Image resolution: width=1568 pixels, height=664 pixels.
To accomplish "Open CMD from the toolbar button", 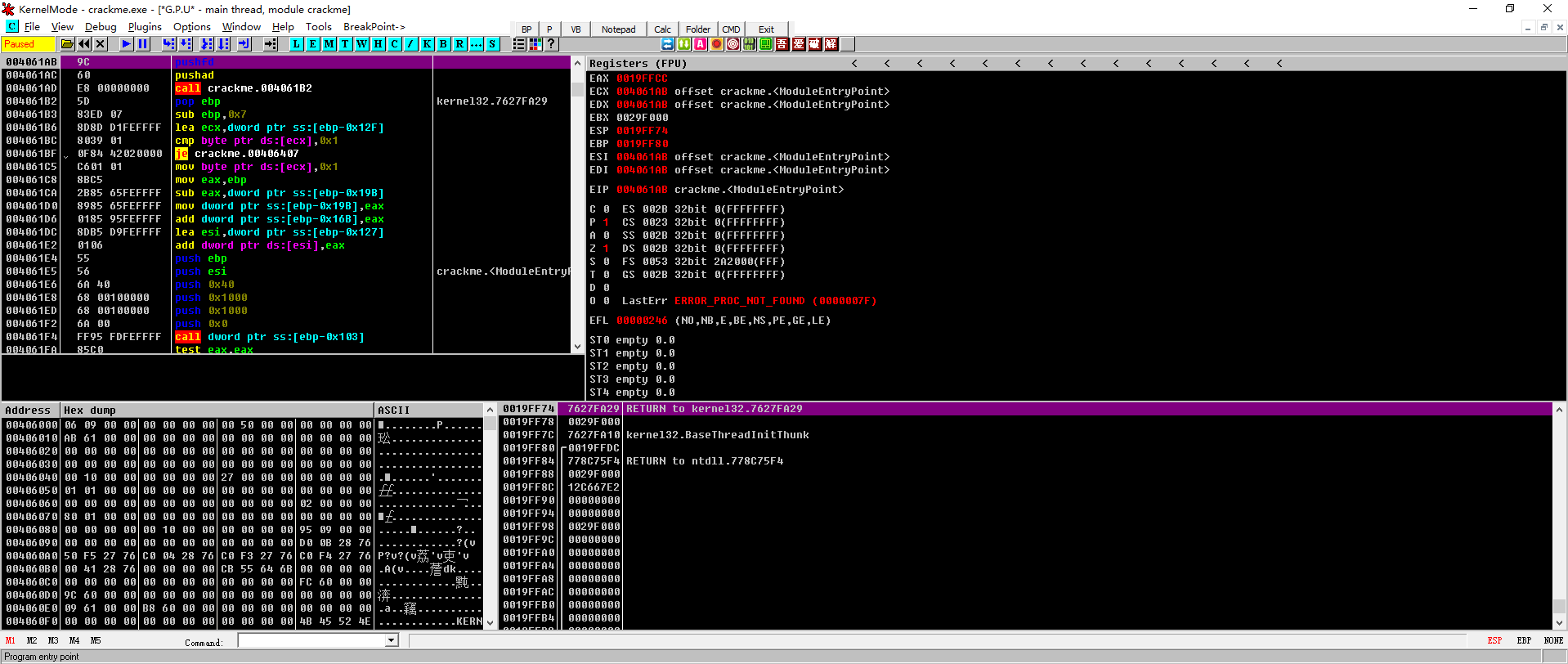I will [731, 29].
